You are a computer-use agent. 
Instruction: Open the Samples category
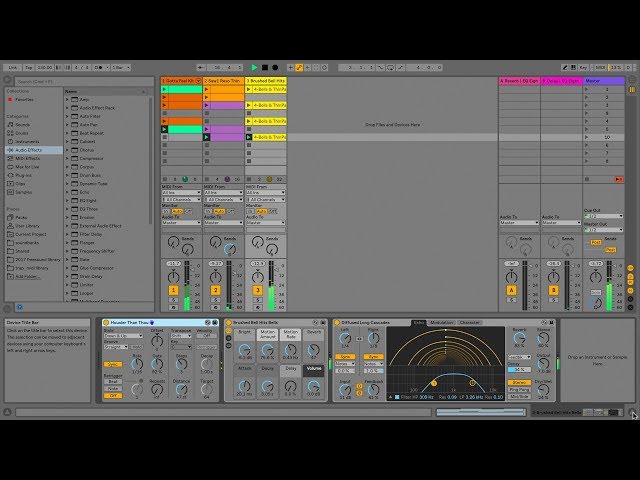23,192
